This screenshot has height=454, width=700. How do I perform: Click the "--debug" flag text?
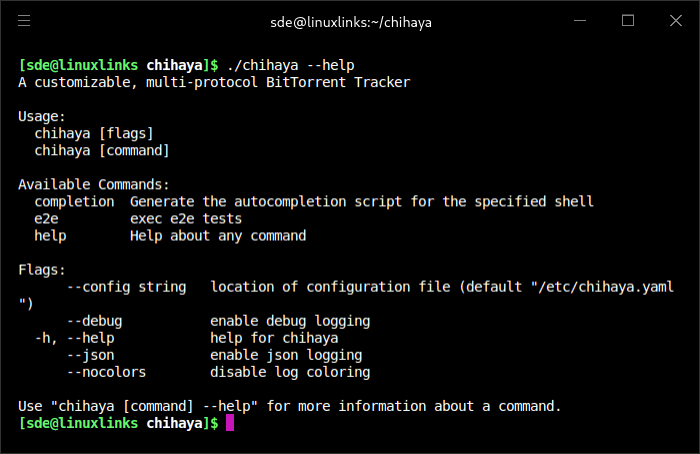(x=94, y=321)
